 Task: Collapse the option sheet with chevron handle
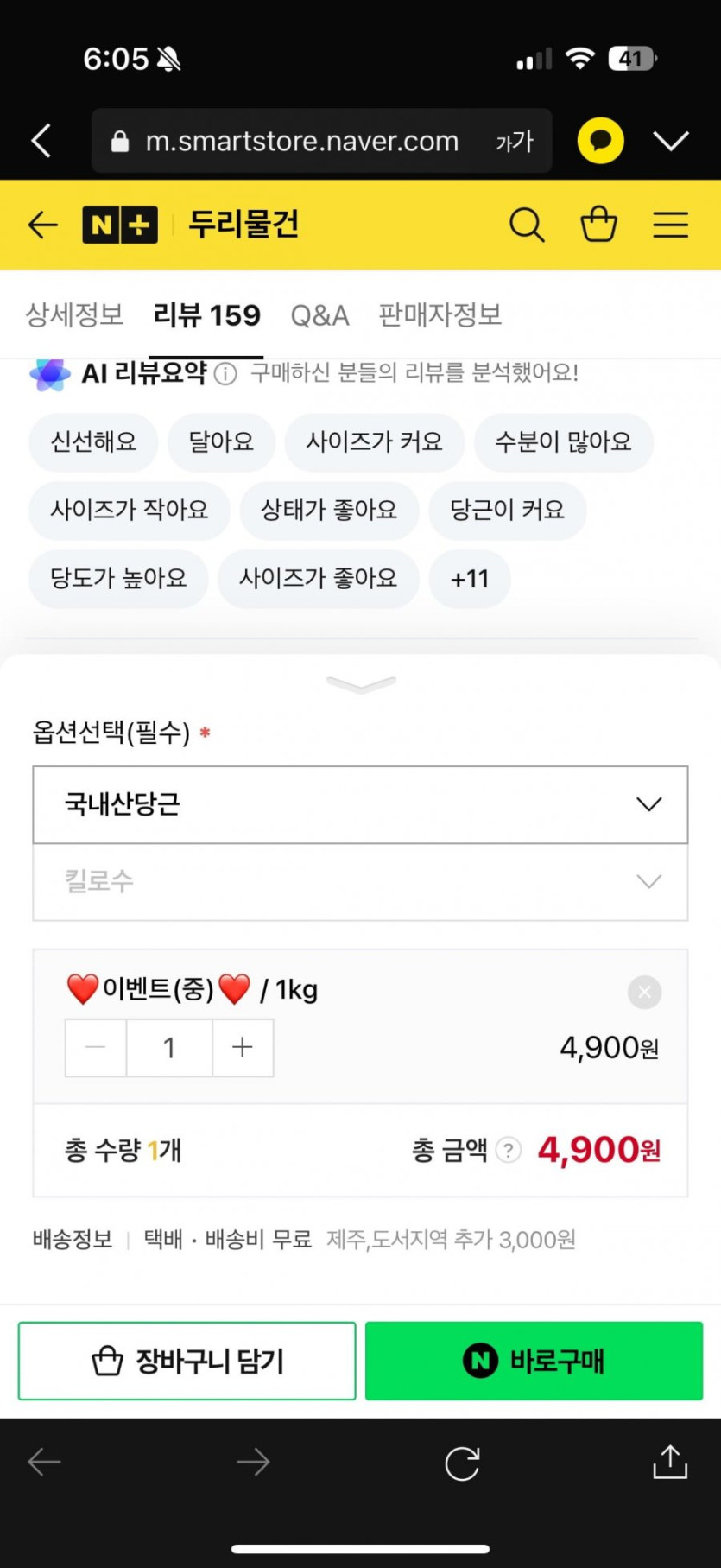(361, 685)
